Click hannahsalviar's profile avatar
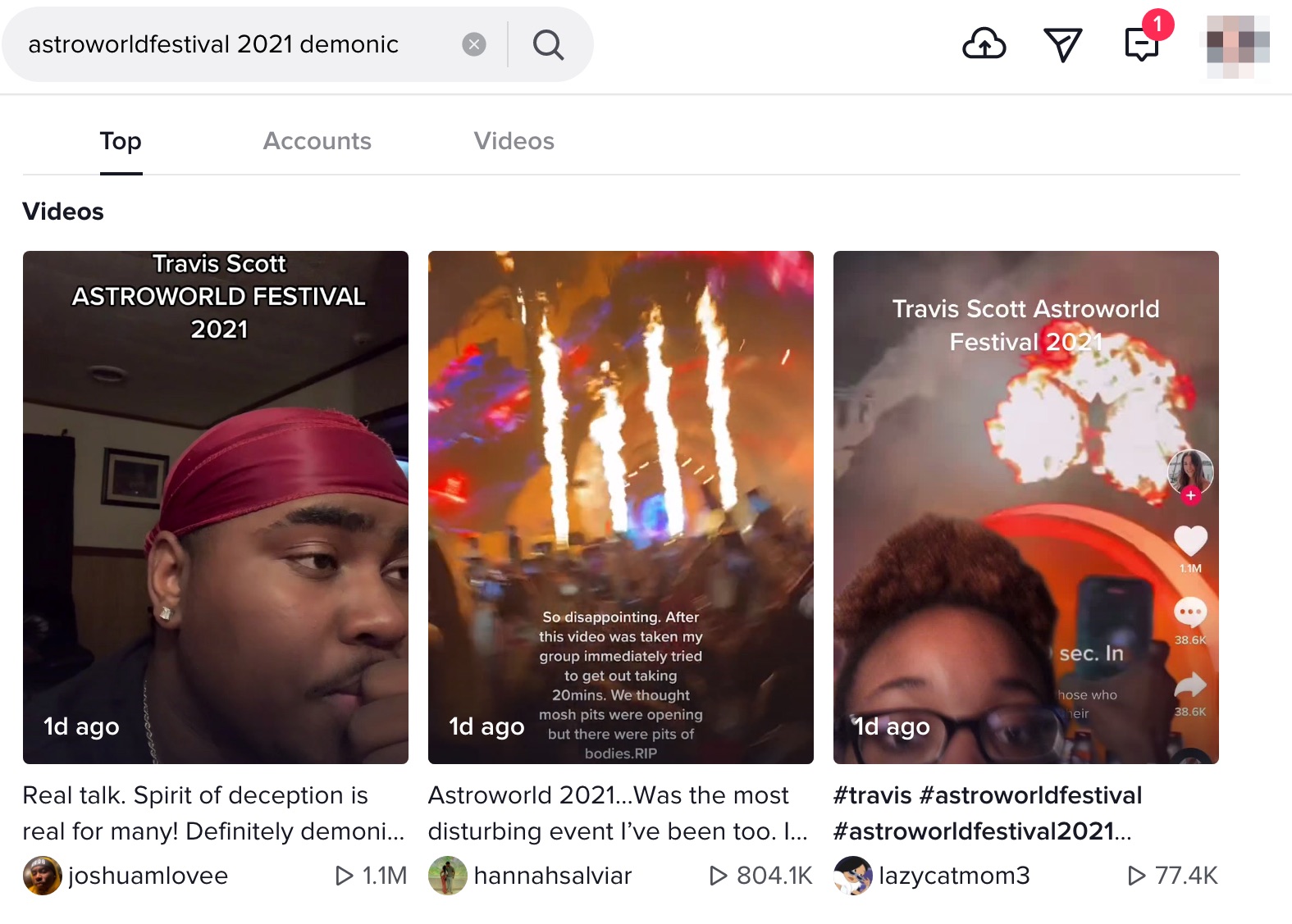 (448, 876)
